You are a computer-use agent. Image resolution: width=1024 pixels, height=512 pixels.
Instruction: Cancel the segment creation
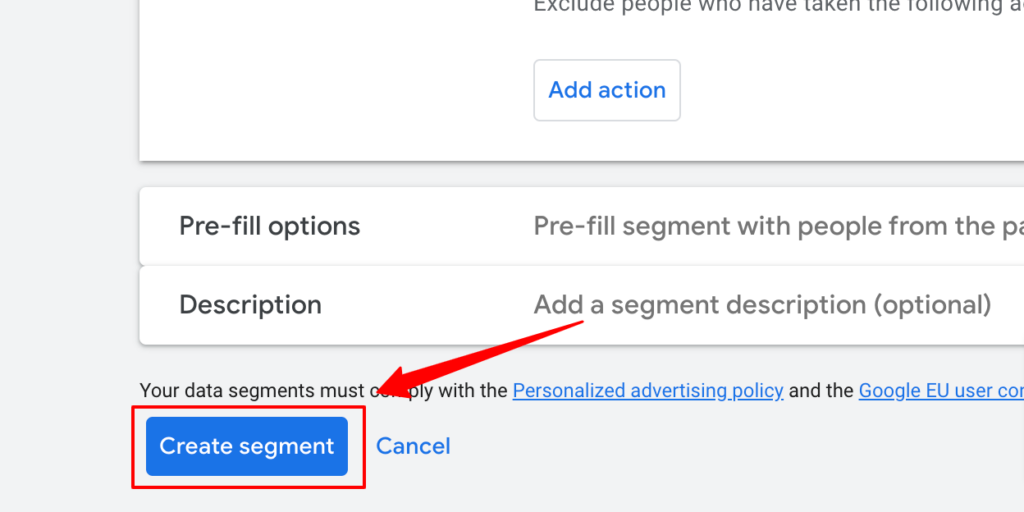413,446
